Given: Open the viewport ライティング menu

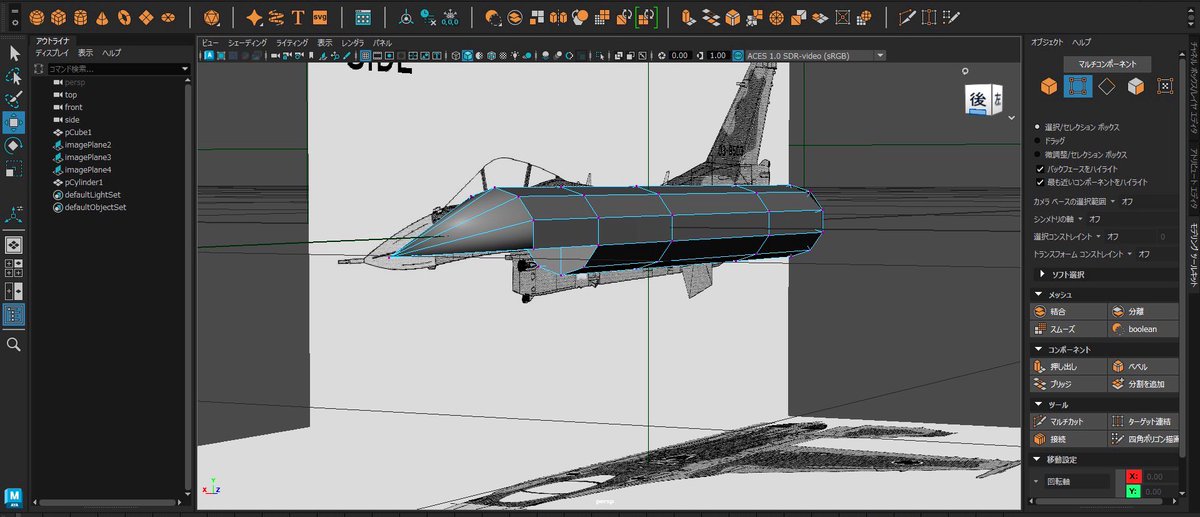Looking at the screenshot, I should pos(292,43).
